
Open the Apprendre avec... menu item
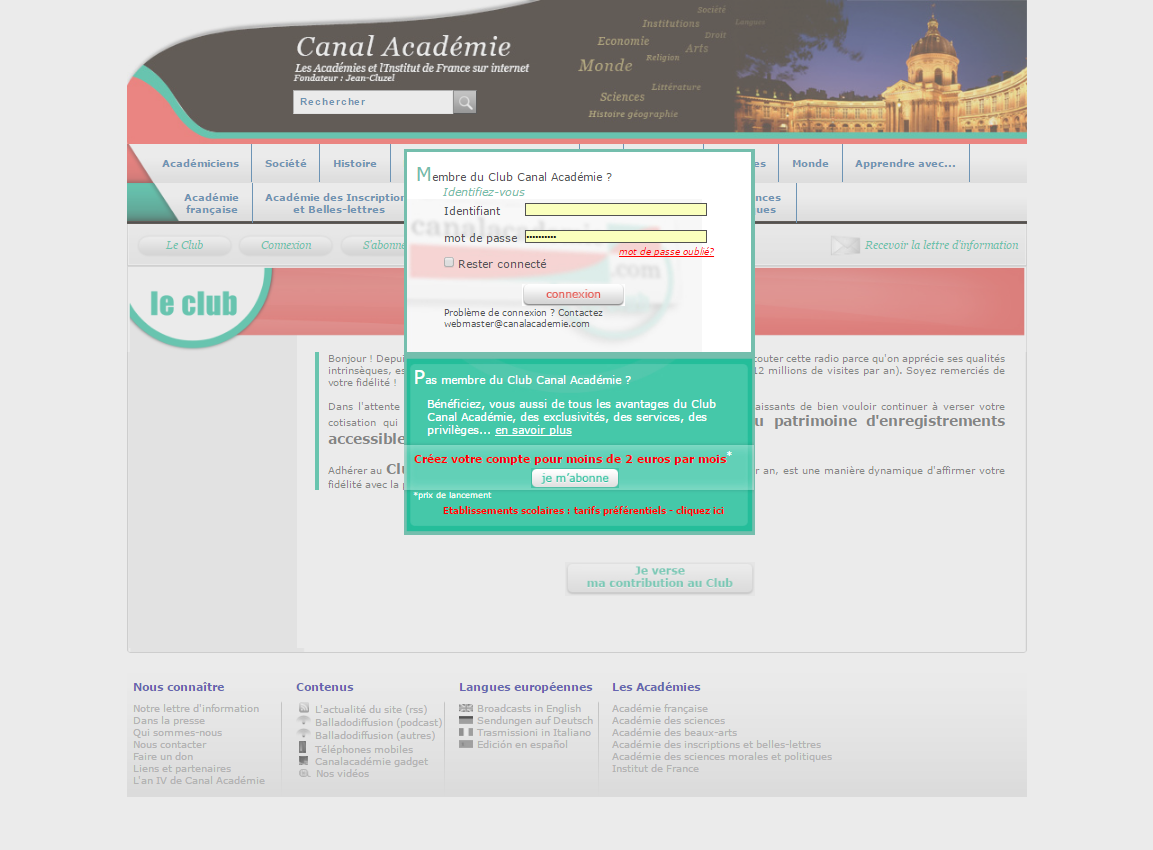(x=905, y=163)
